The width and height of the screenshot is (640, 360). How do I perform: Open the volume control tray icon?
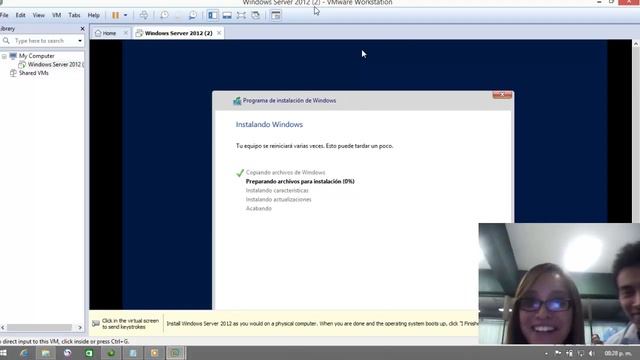[x=591, y=353]
